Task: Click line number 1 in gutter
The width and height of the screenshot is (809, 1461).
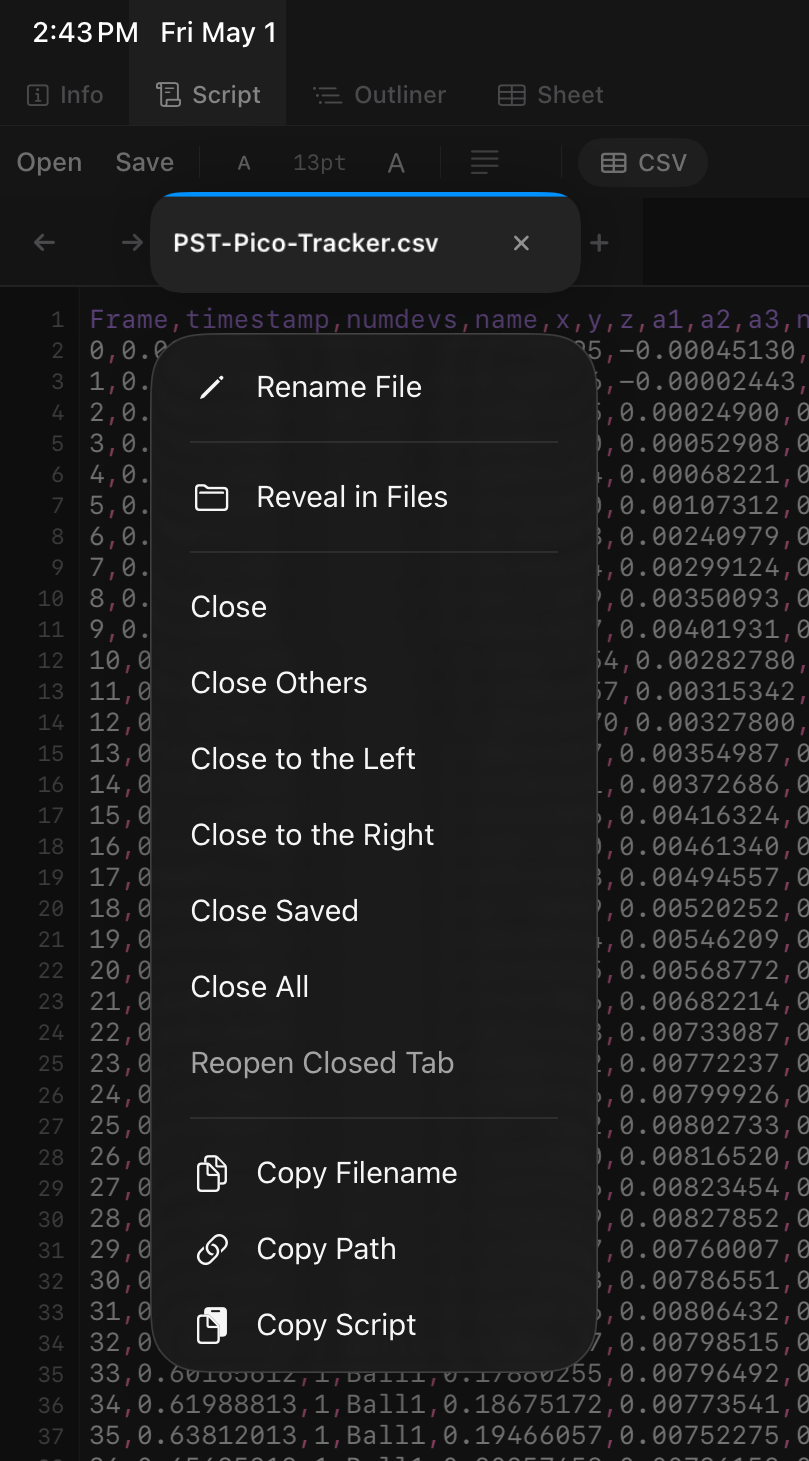Action: (57, 320)
